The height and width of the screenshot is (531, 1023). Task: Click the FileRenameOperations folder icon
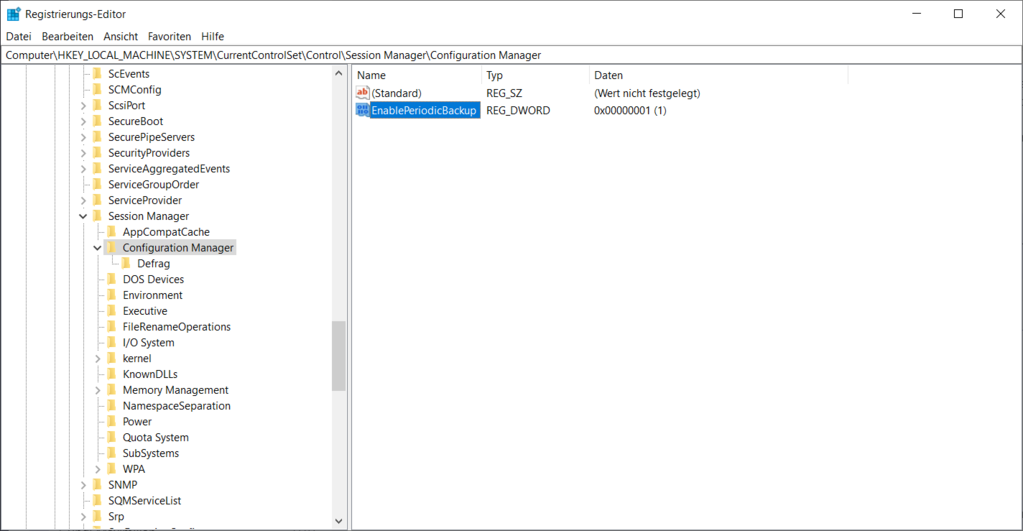(112, 327)
